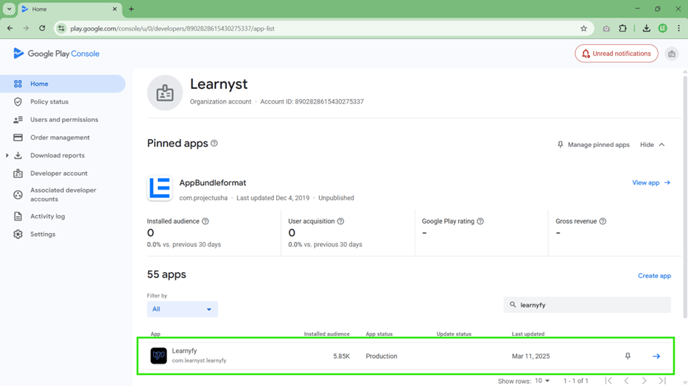
Task: Expand Download reports arrow
Action: pyautogui.click(x=7, y=156)
